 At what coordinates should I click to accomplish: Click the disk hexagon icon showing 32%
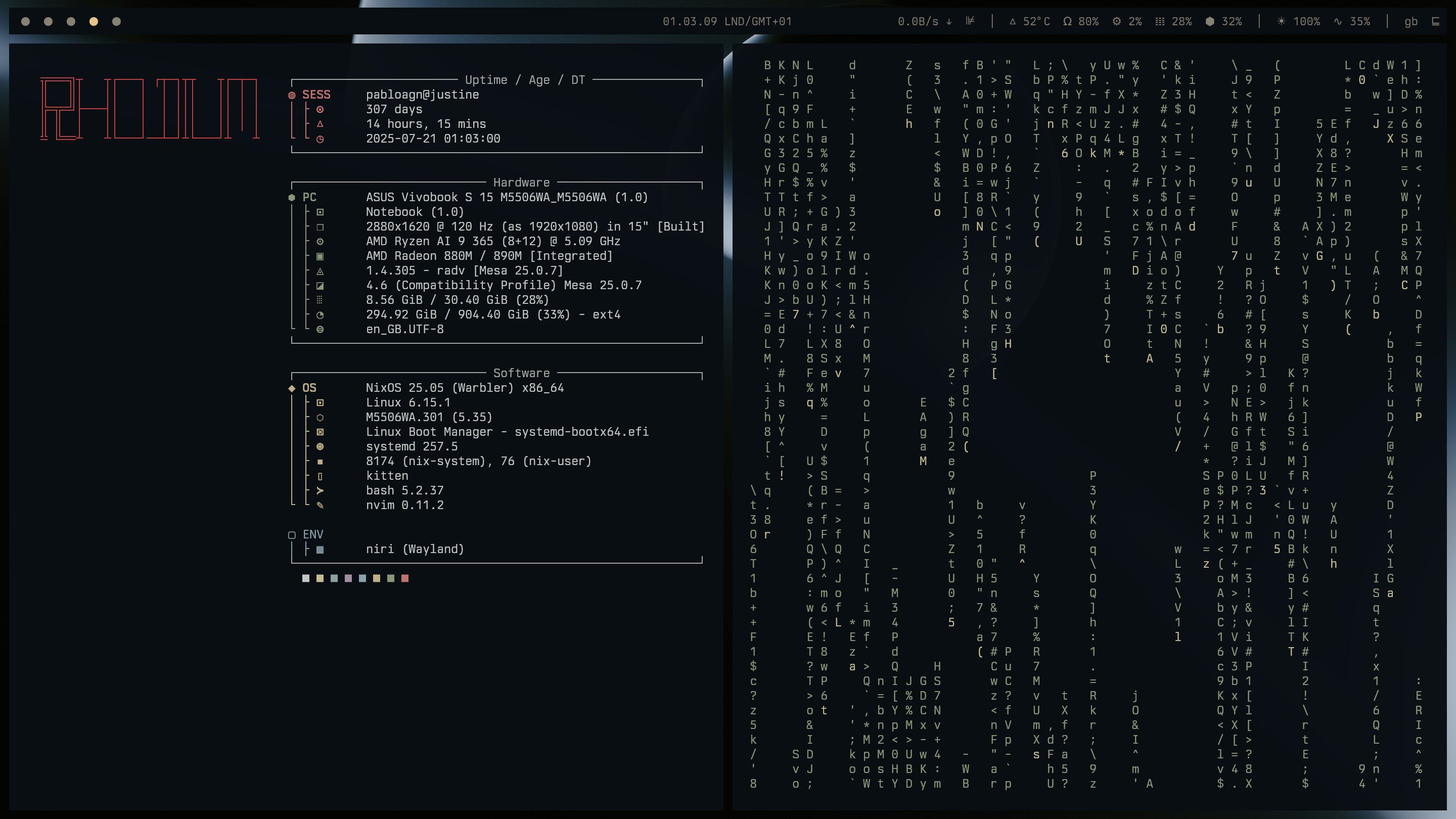coord(1210,21)
